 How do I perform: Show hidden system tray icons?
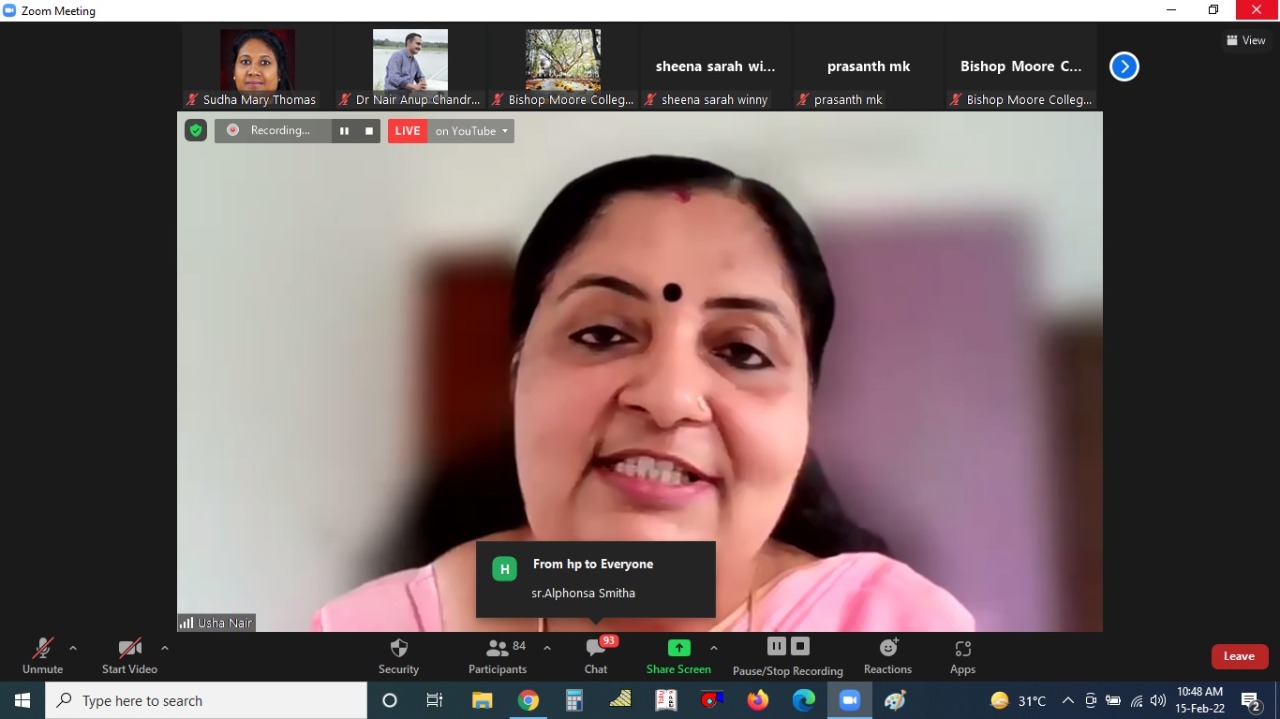[x=1068, y=700]
